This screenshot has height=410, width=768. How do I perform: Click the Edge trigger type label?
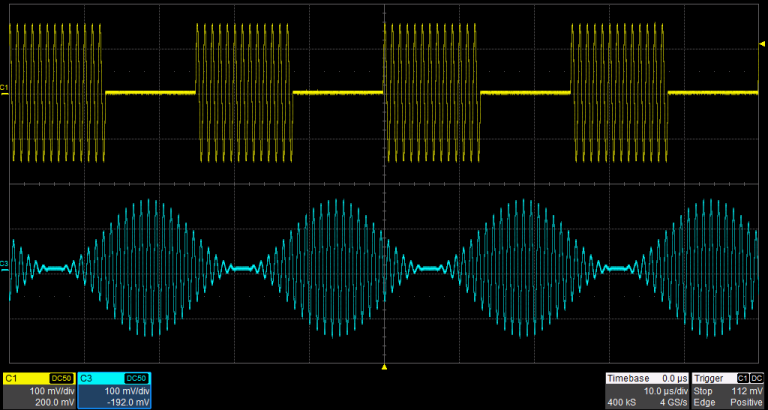coord(705,402)
